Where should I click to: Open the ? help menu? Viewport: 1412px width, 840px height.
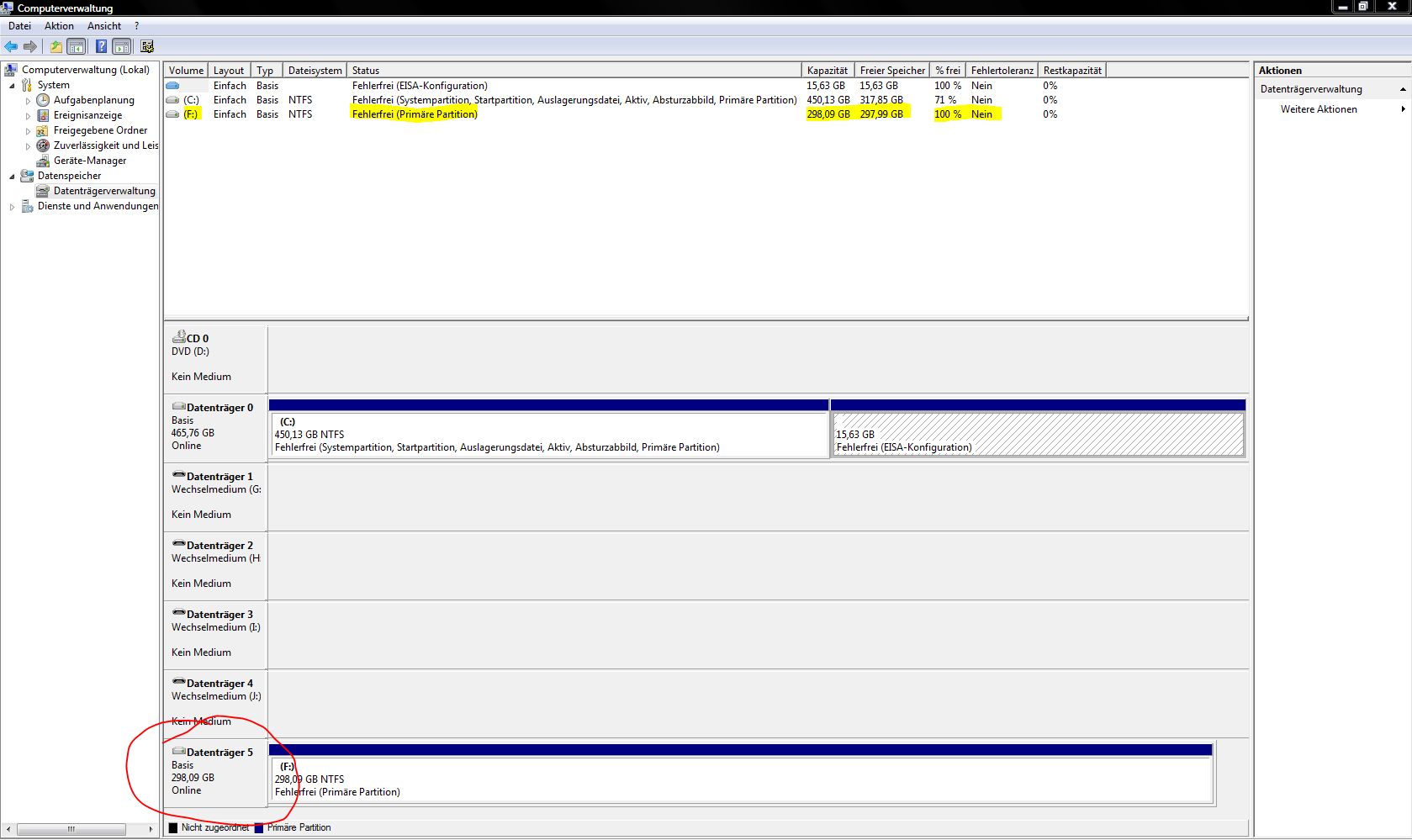point(137,26)
